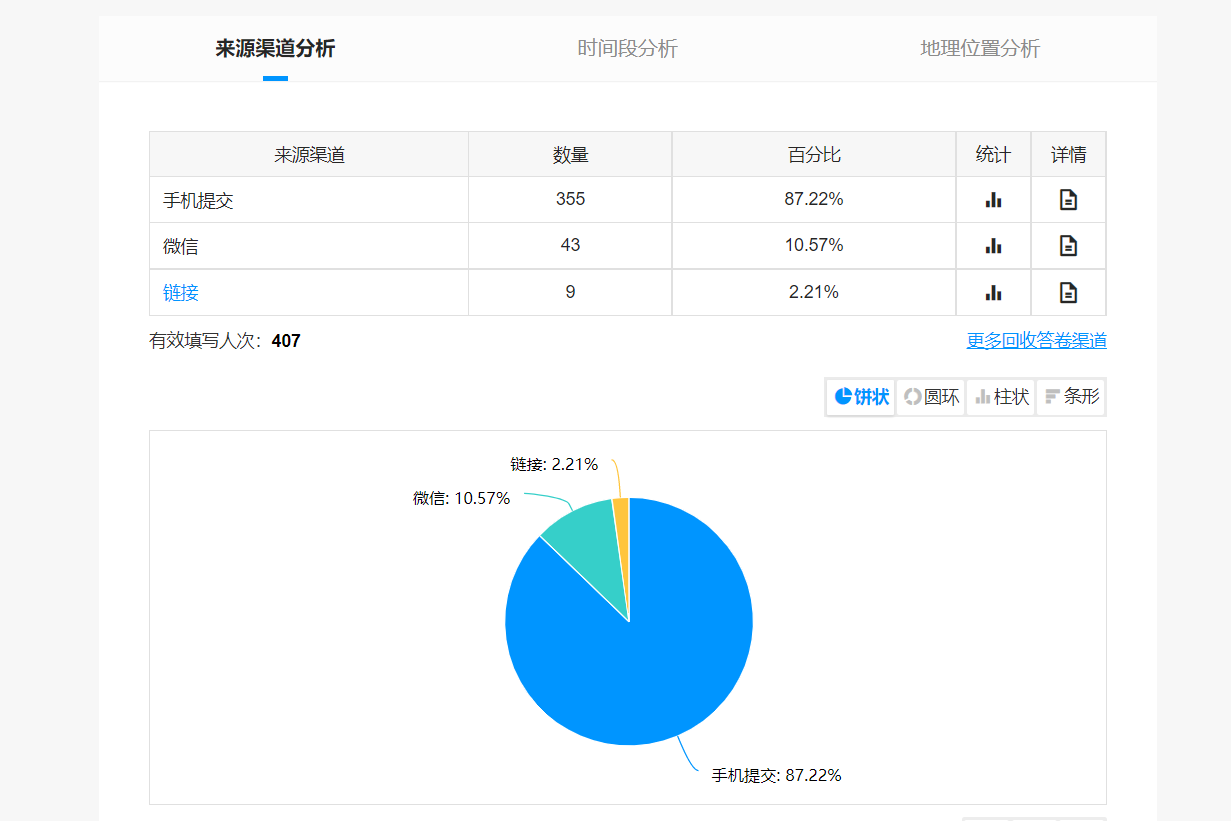The width and height of the screenshot is (1231, 821).
Task: View details document icon for 手机提交 row
Action: pyautogui.click(x=1068, y=200)
